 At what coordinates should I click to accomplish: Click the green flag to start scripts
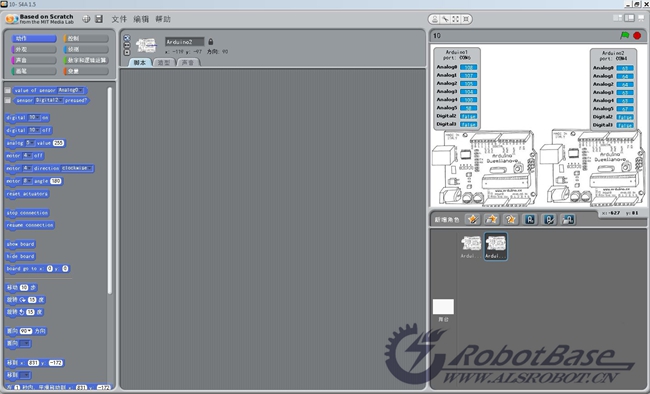[625, 36]
